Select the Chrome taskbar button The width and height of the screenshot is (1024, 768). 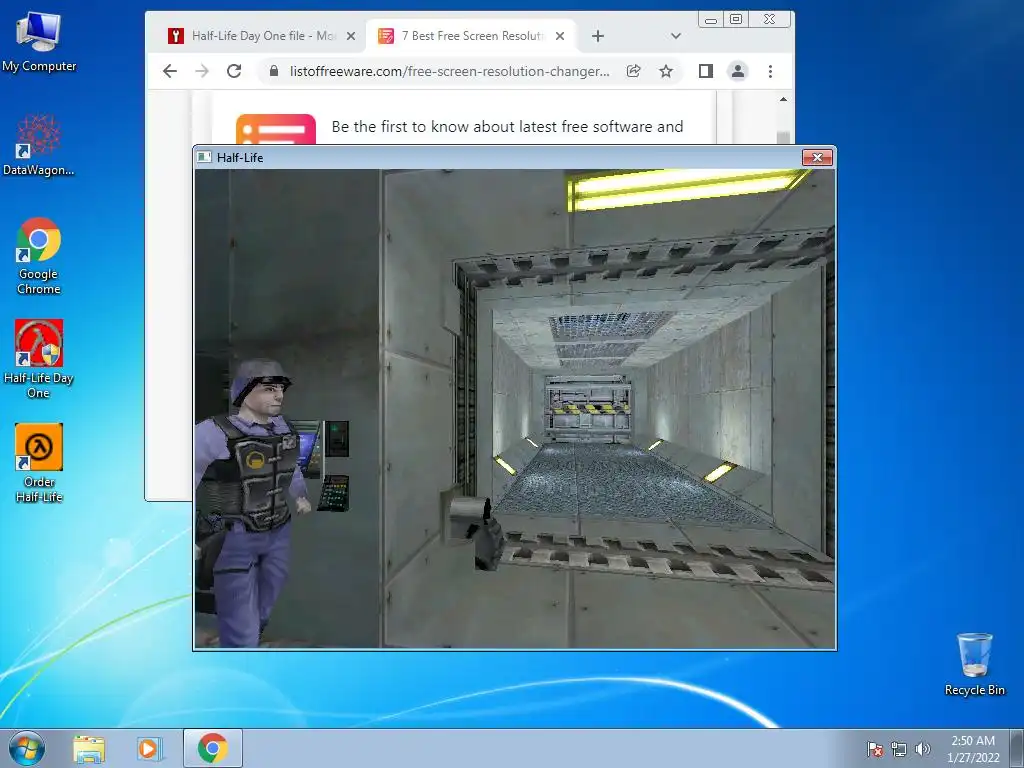point(213,748)
